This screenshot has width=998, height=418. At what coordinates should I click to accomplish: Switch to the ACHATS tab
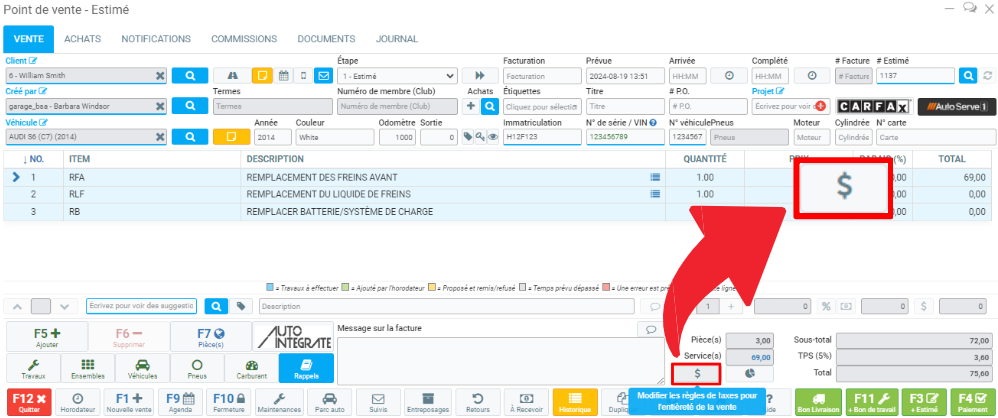[82, 39]
